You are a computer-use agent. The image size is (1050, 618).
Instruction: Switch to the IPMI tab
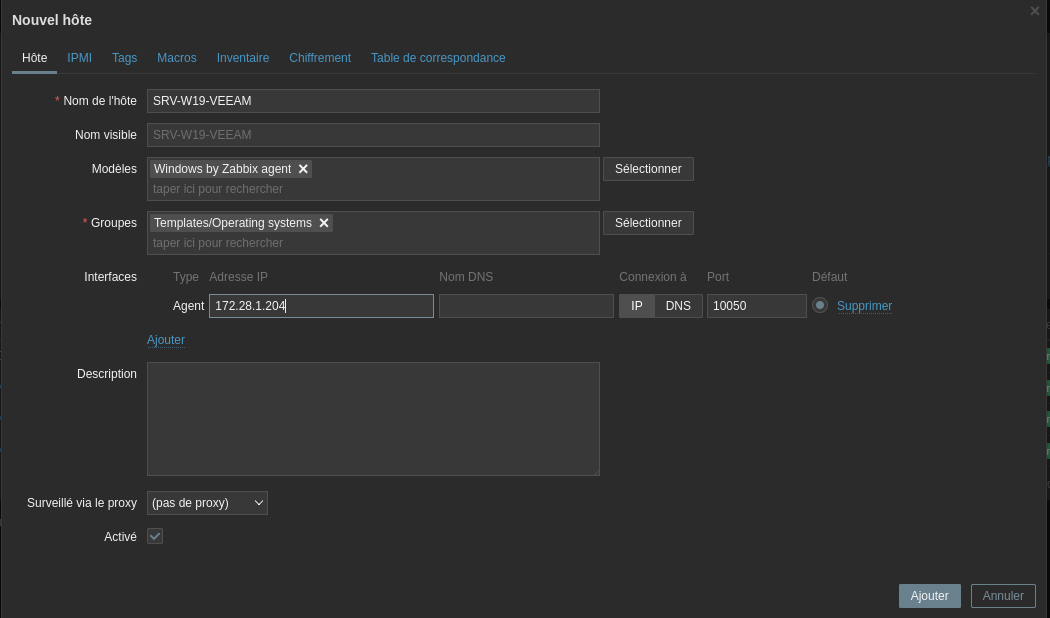[x=79, y=58]
